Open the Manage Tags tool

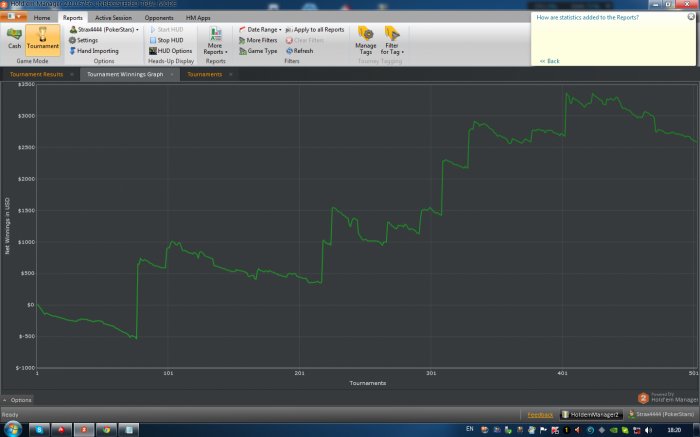tap(366, 40)
